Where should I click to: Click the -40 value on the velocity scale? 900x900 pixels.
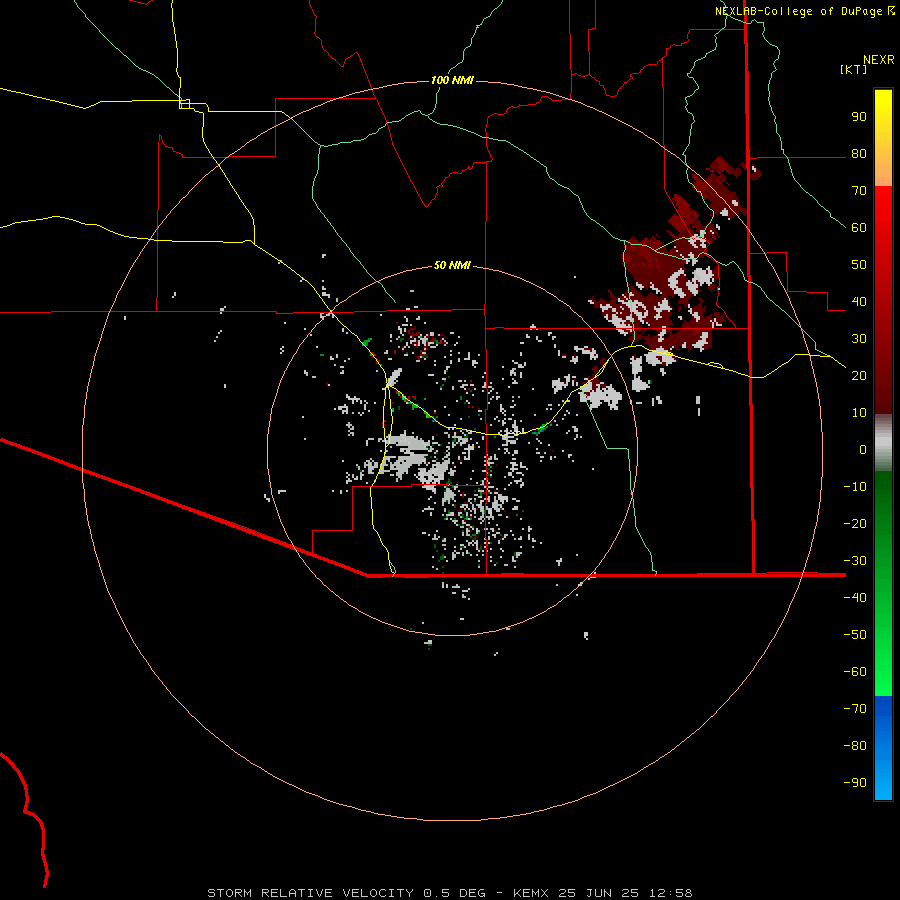[855, 598]
